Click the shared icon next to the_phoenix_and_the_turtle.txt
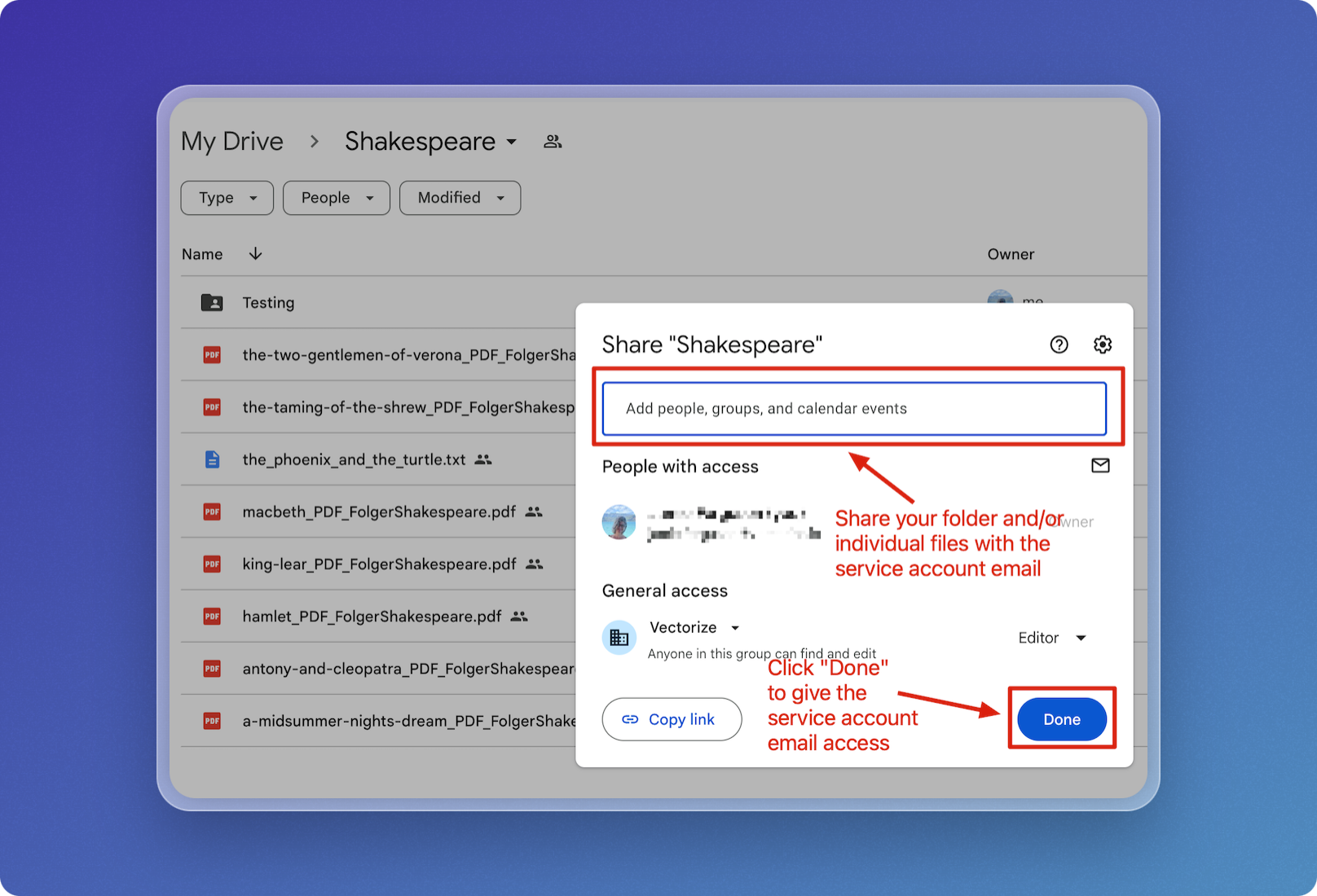1317x896 pixels. (483, 459)
